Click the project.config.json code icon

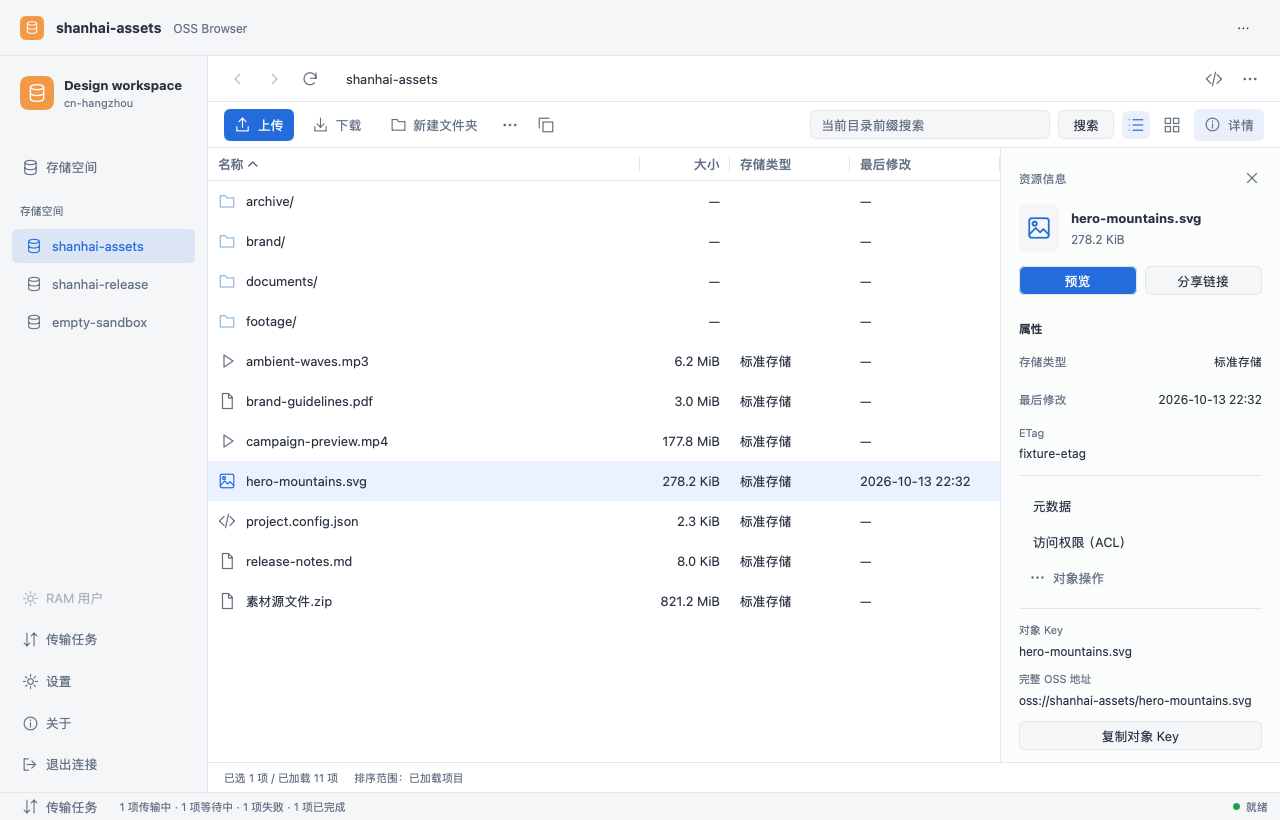[x=227, y=521]
